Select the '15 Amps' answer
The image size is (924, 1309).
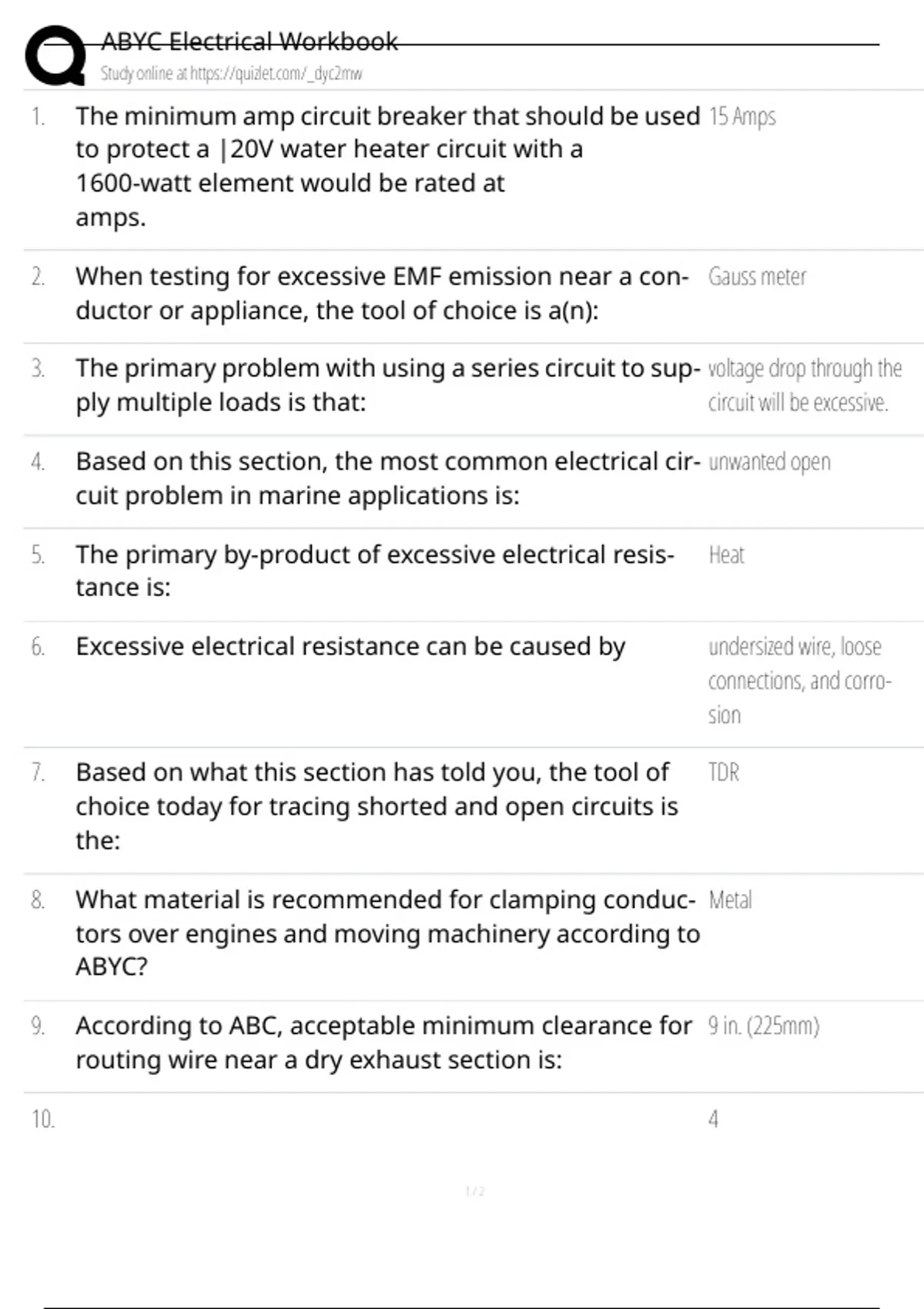pos(742,116)
